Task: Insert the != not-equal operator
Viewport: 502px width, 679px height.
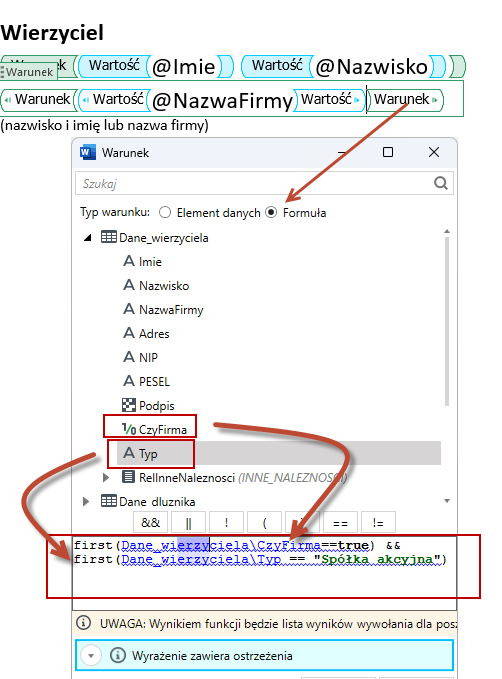Action: click(378, 523)
